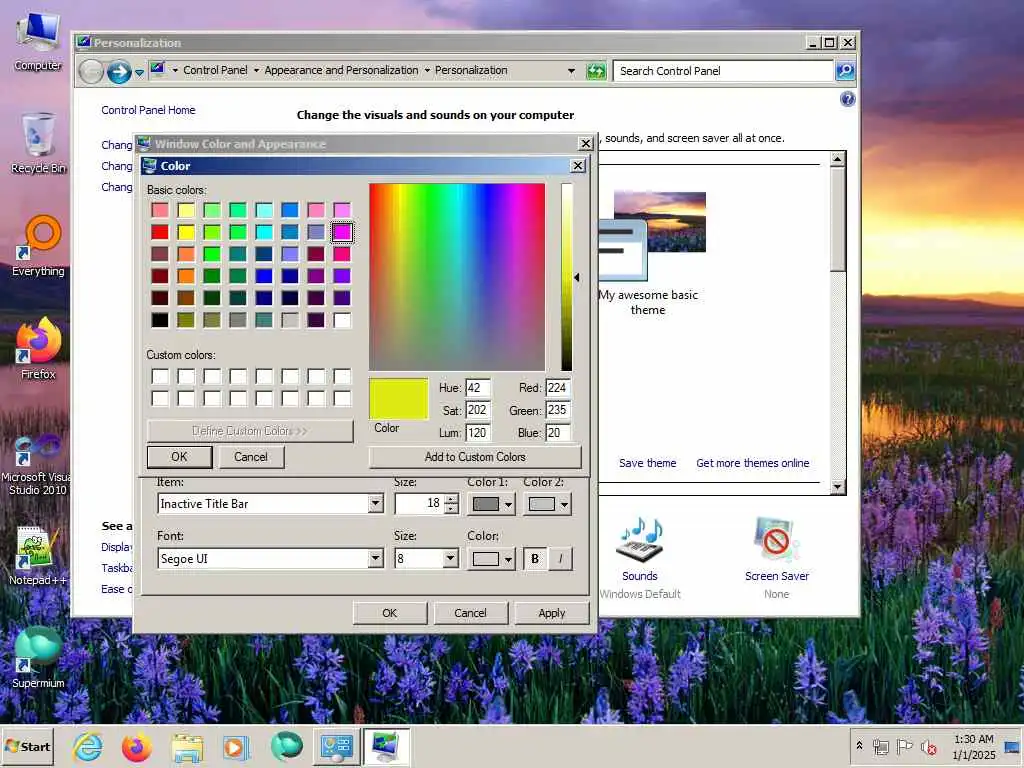Image resolution: width=1024 pixels, height=768 pixels.
Task: Pick the white basic color swatch
Action: click(x=342, y=320)
